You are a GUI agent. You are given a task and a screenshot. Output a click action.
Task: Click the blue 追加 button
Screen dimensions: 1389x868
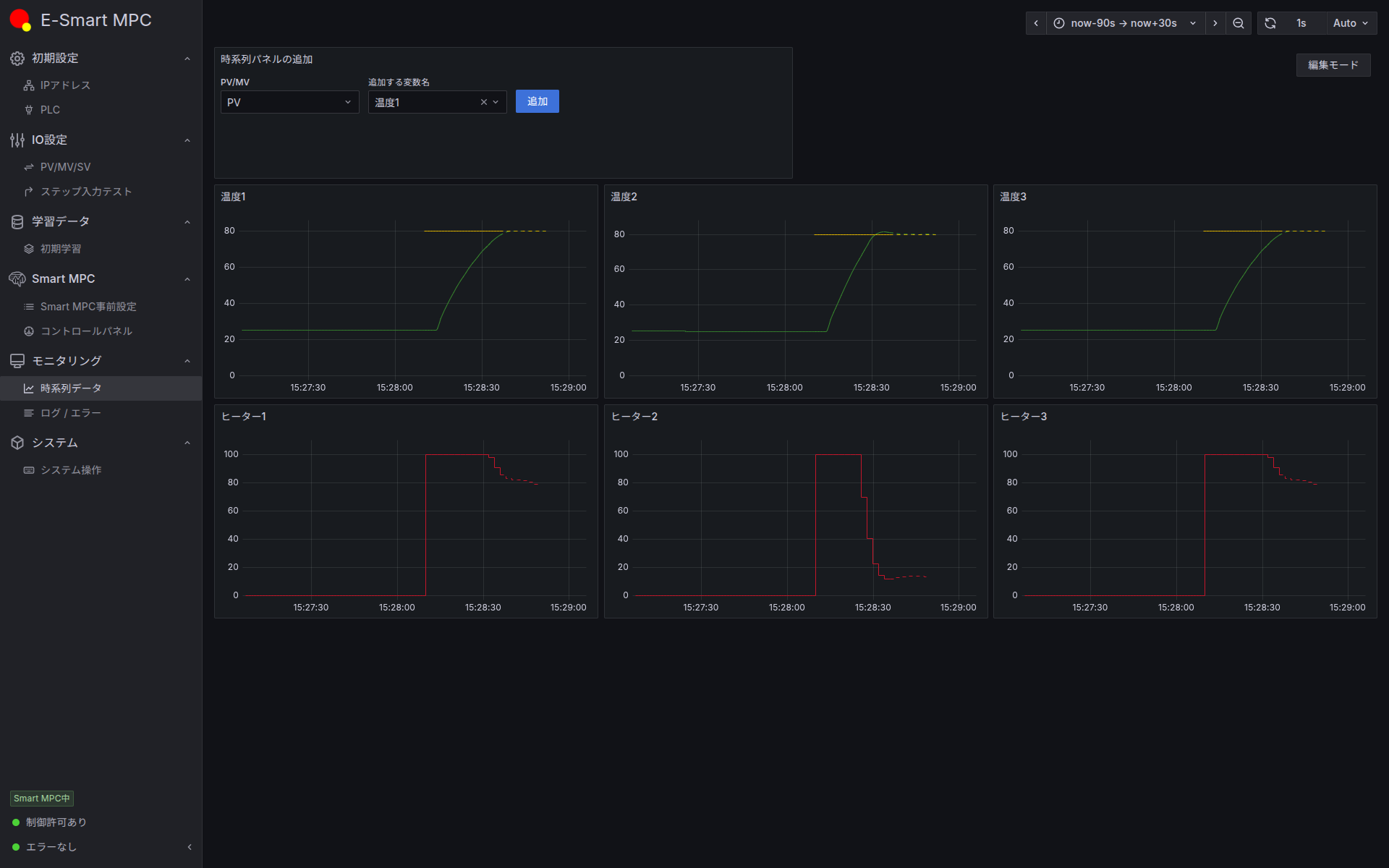coord(537,101)
